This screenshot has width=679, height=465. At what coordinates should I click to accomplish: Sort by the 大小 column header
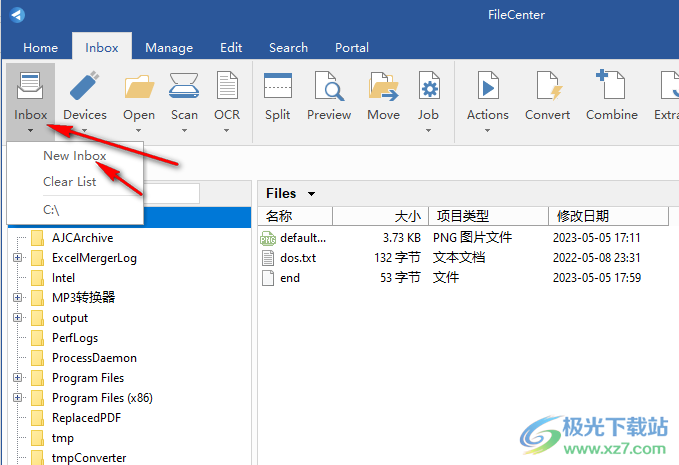click(380, 216)
